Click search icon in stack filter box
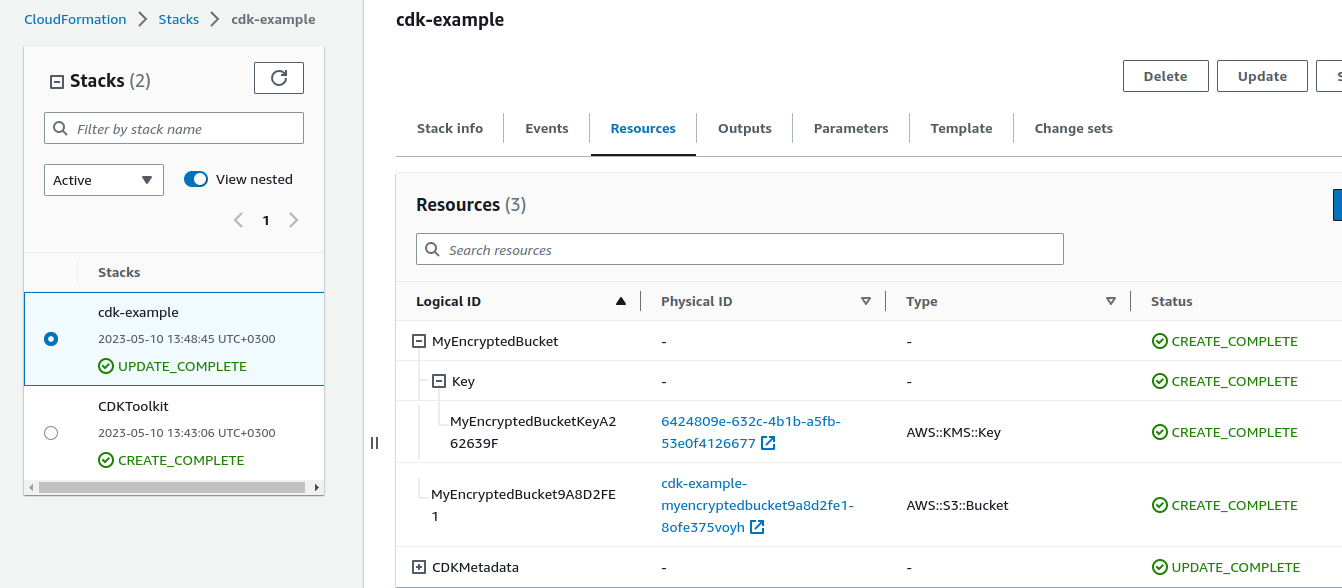 point(61,129)
